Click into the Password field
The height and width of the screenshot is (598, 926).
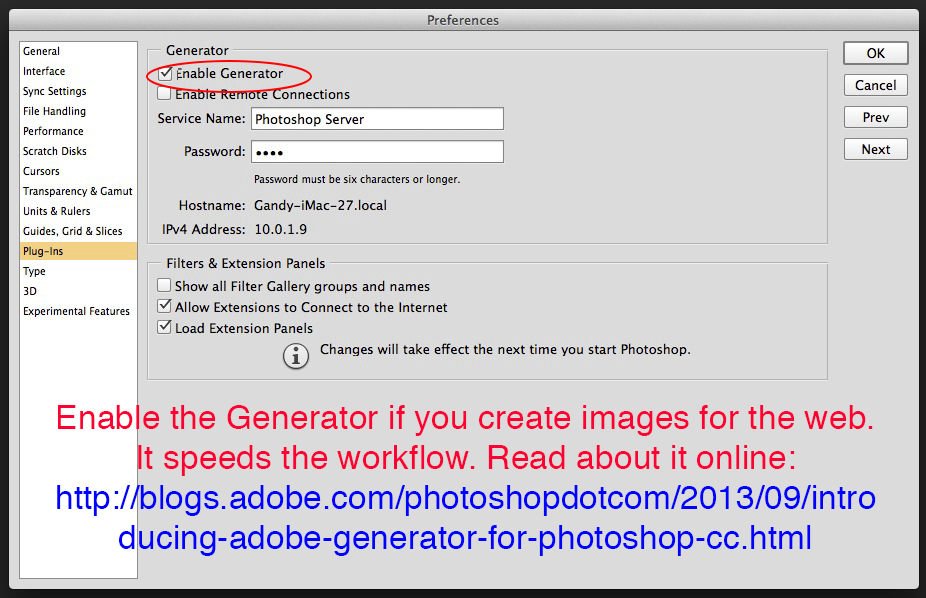[x=377, y=152]
